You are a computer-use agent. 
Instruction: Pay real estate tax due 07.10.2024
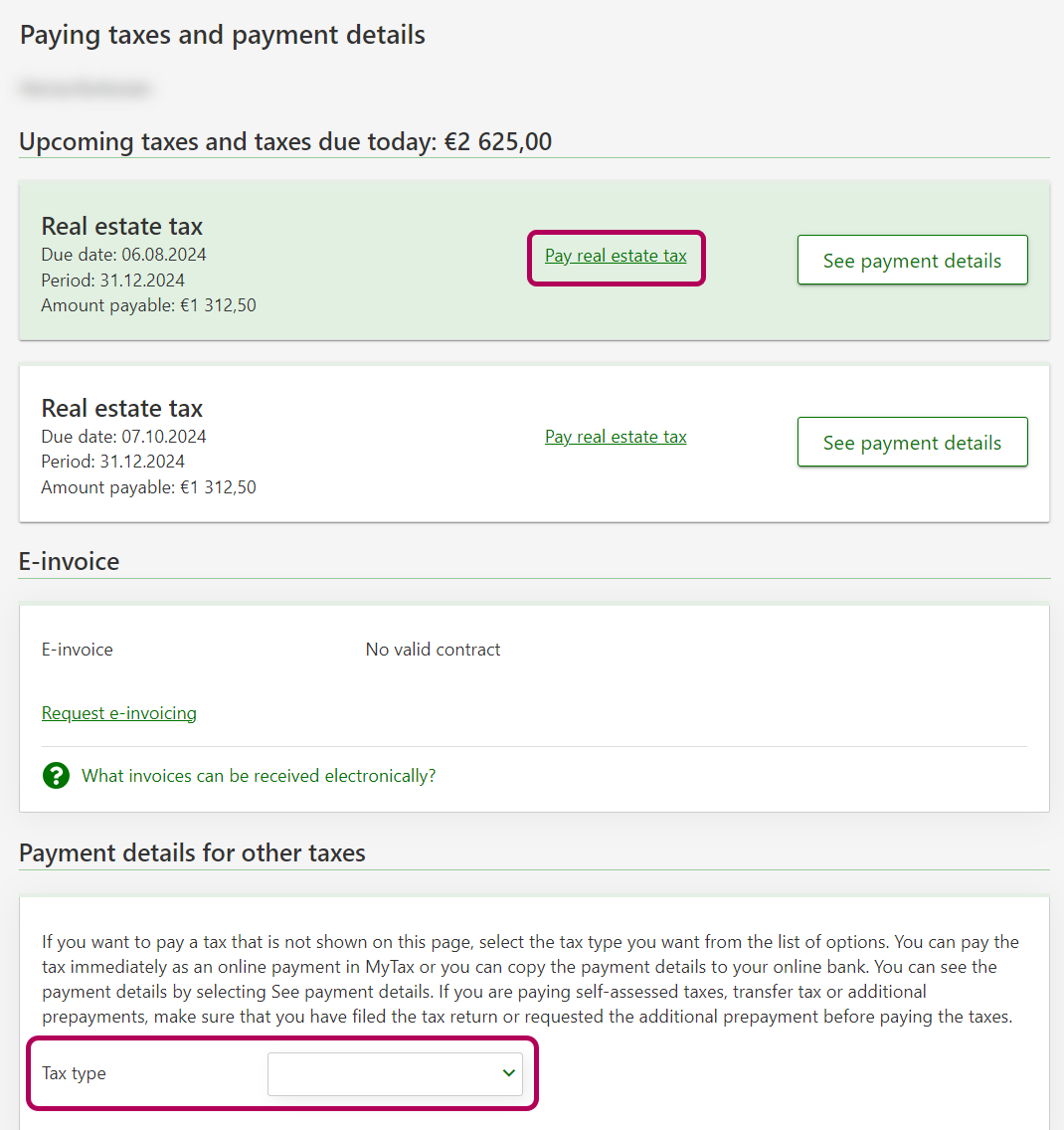(616, 438)
